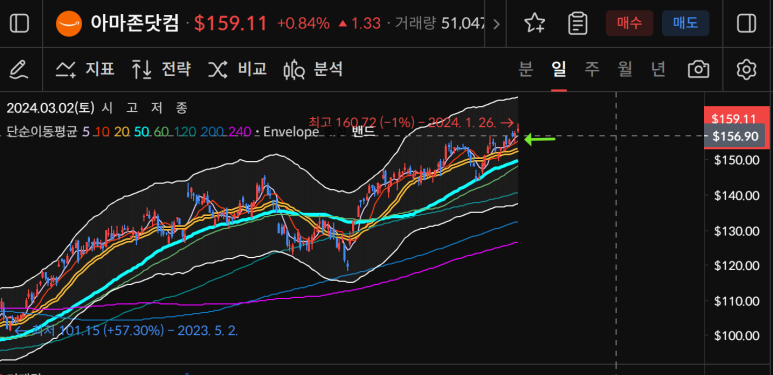
Task: Click the $150.00 price axis label
Action: coord(738,160)
